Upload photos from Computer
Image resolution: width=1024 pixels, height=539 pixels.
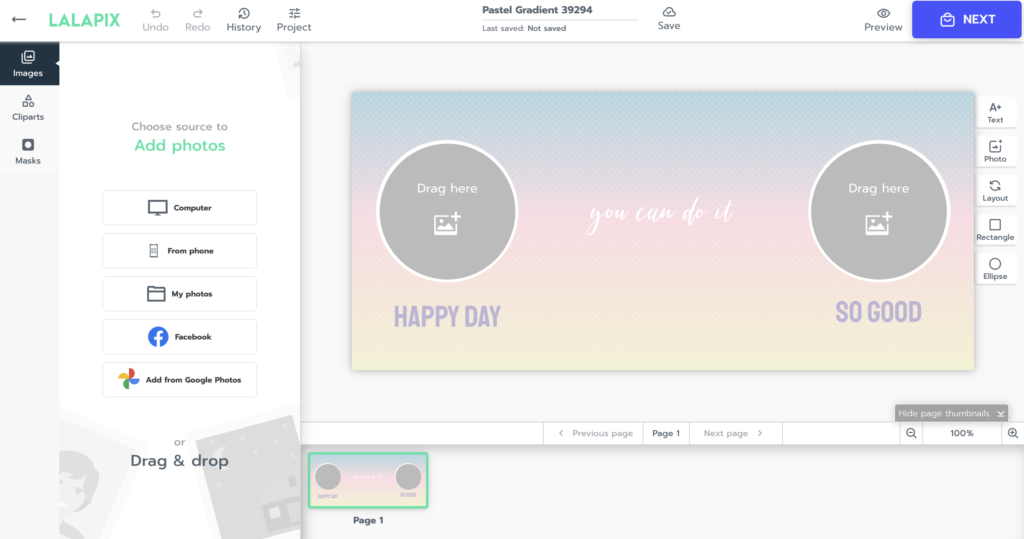pos(180,208)
